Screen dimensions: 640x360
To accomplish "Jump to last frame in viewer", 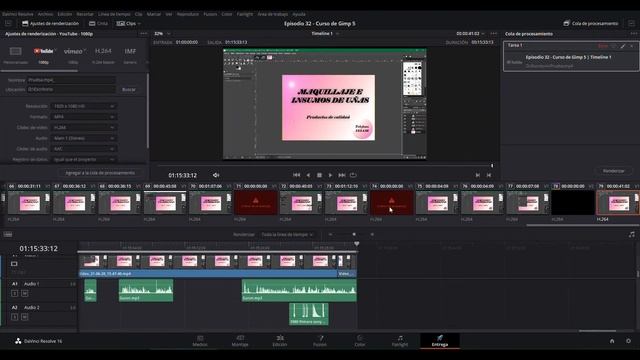I will pos(342,175).
